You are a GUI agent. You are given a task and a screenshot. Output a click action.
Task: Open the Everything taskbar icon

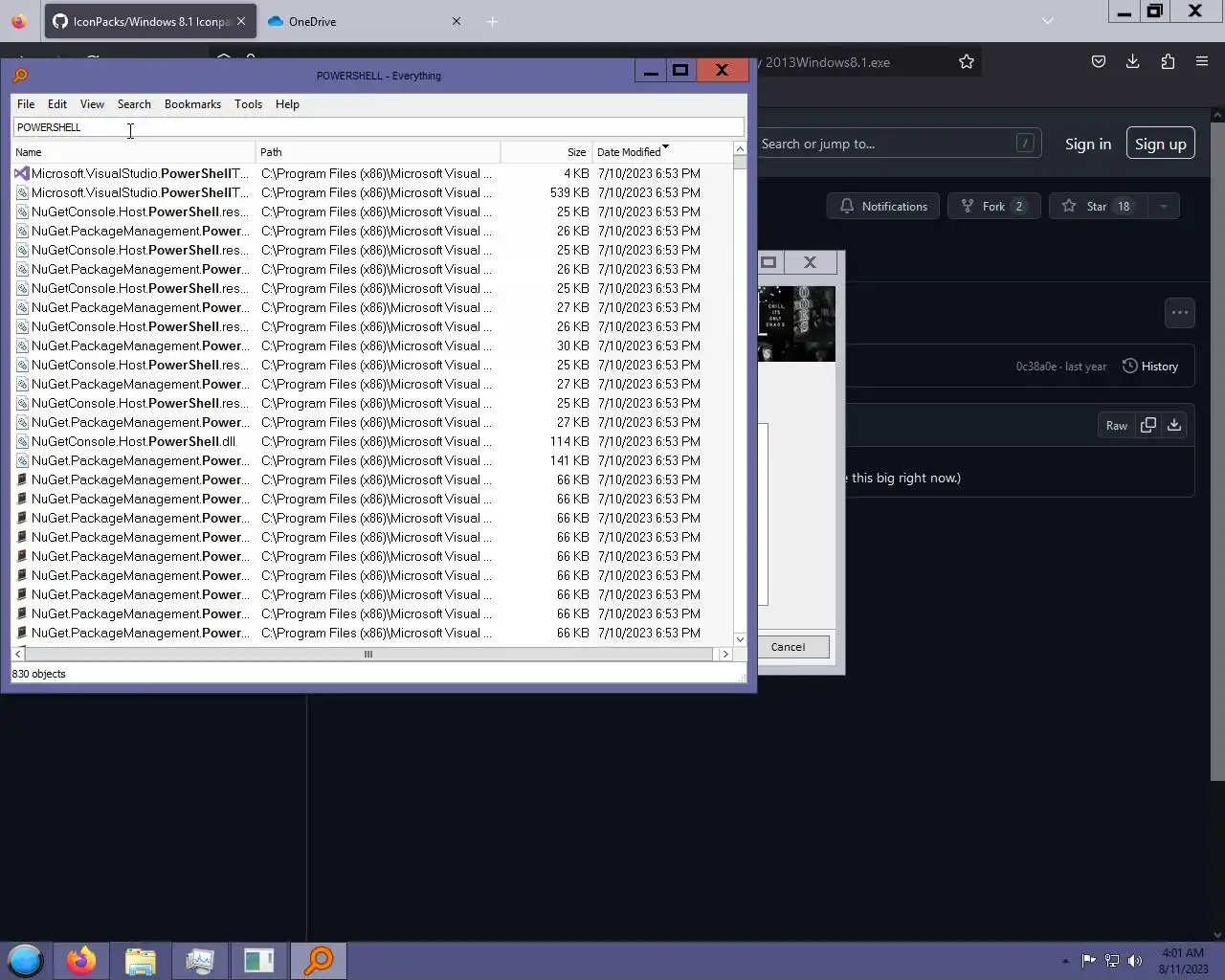pos(319,960)
